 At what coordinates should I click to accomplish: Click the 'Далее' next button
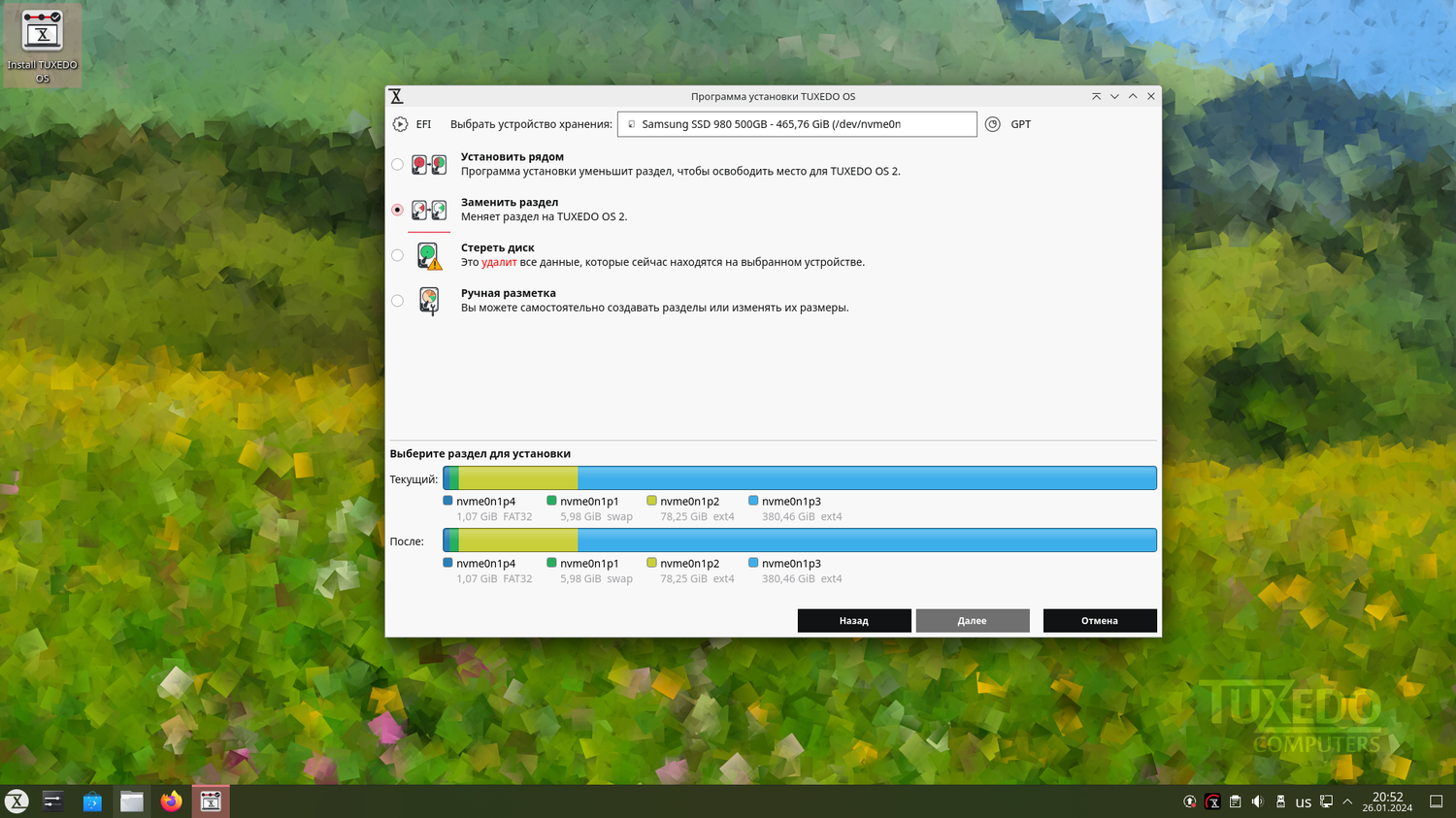tap(972, 621)
